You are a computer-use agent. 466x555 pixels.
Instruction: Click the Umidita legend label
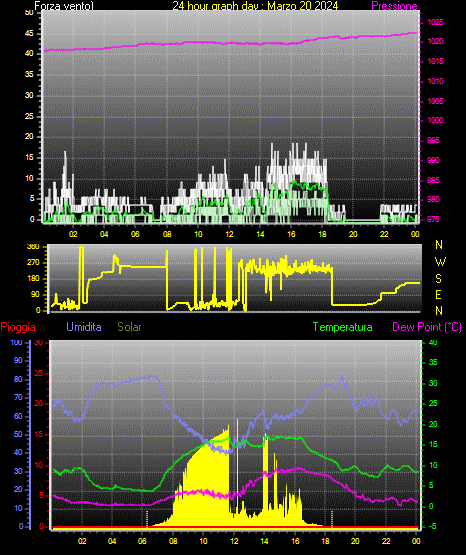[x=84, y=327]
